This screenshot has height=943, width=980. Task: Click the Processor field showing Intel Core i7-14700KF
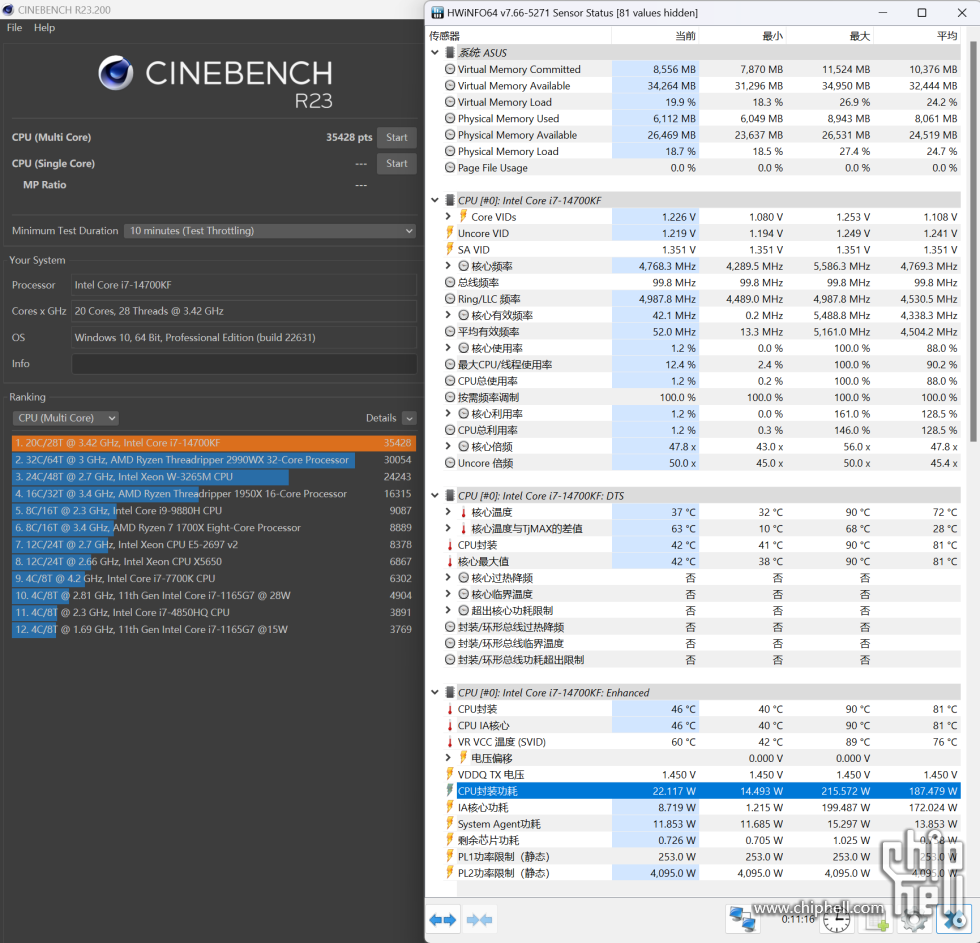pyautogui.click(x=244, y=285)
